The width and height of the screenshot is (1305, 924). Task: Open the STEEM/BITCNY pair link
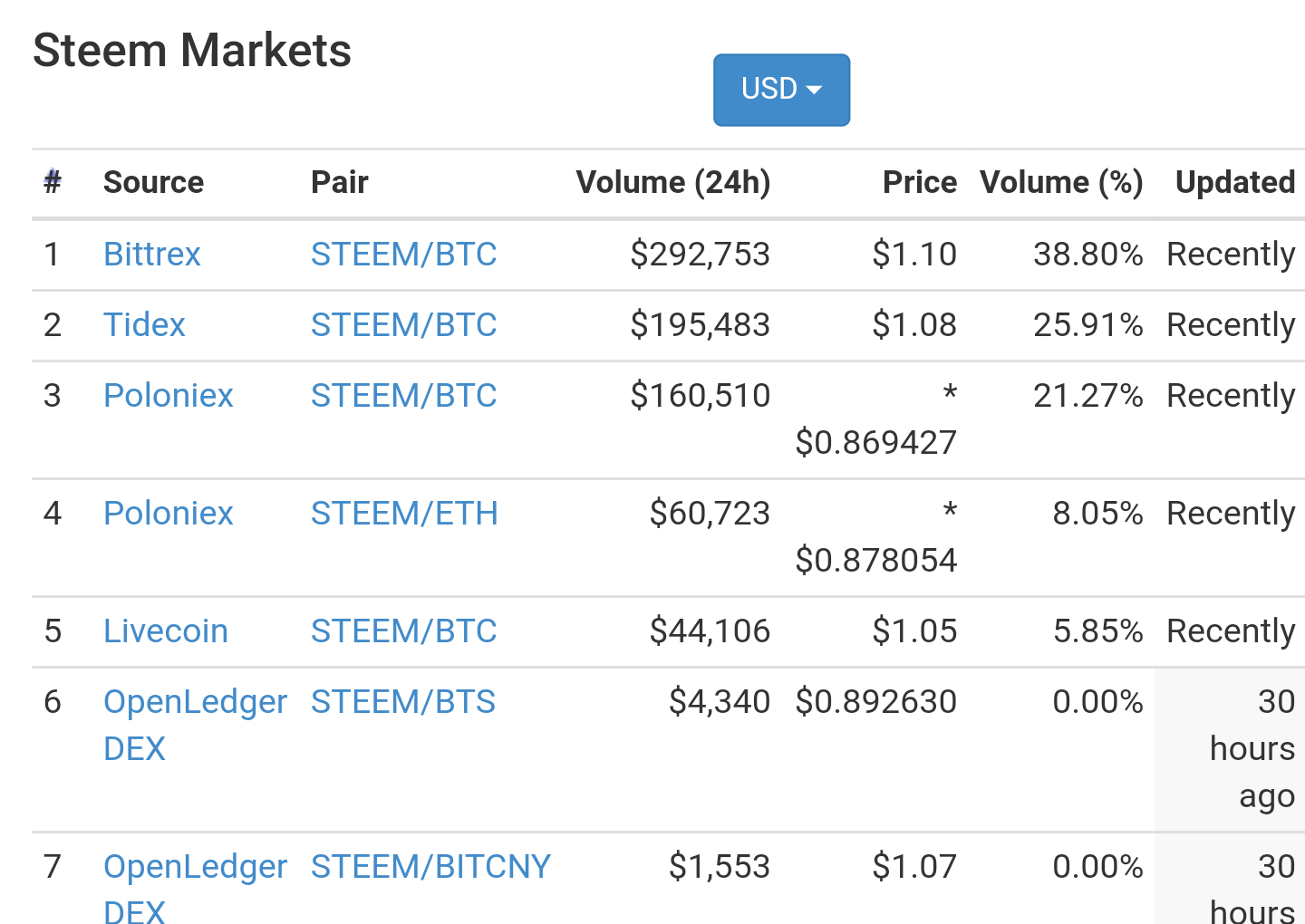click(430, 867)
